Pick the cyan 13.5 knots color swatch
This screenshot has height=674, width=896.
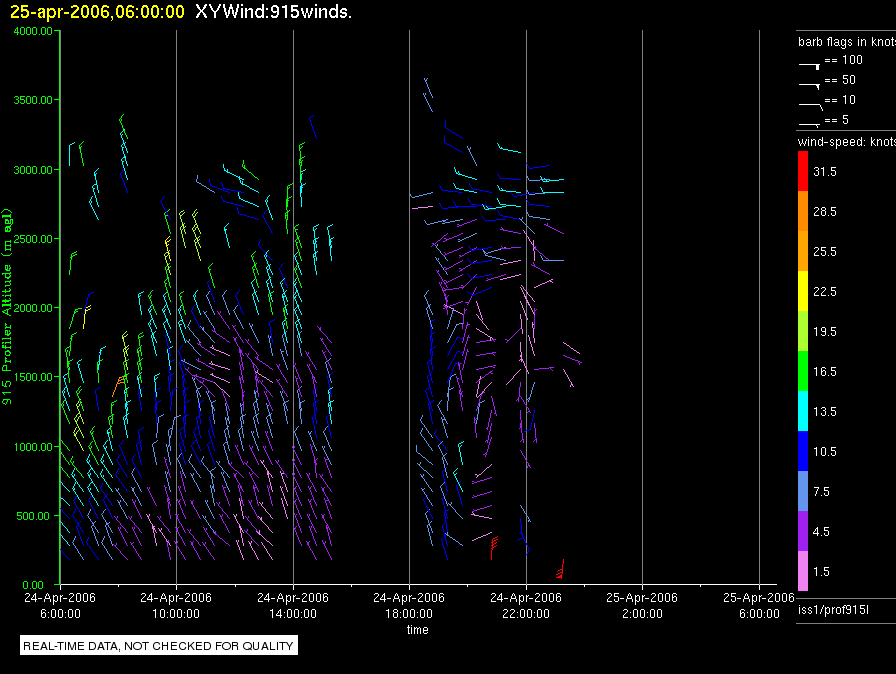click(803, 411)
